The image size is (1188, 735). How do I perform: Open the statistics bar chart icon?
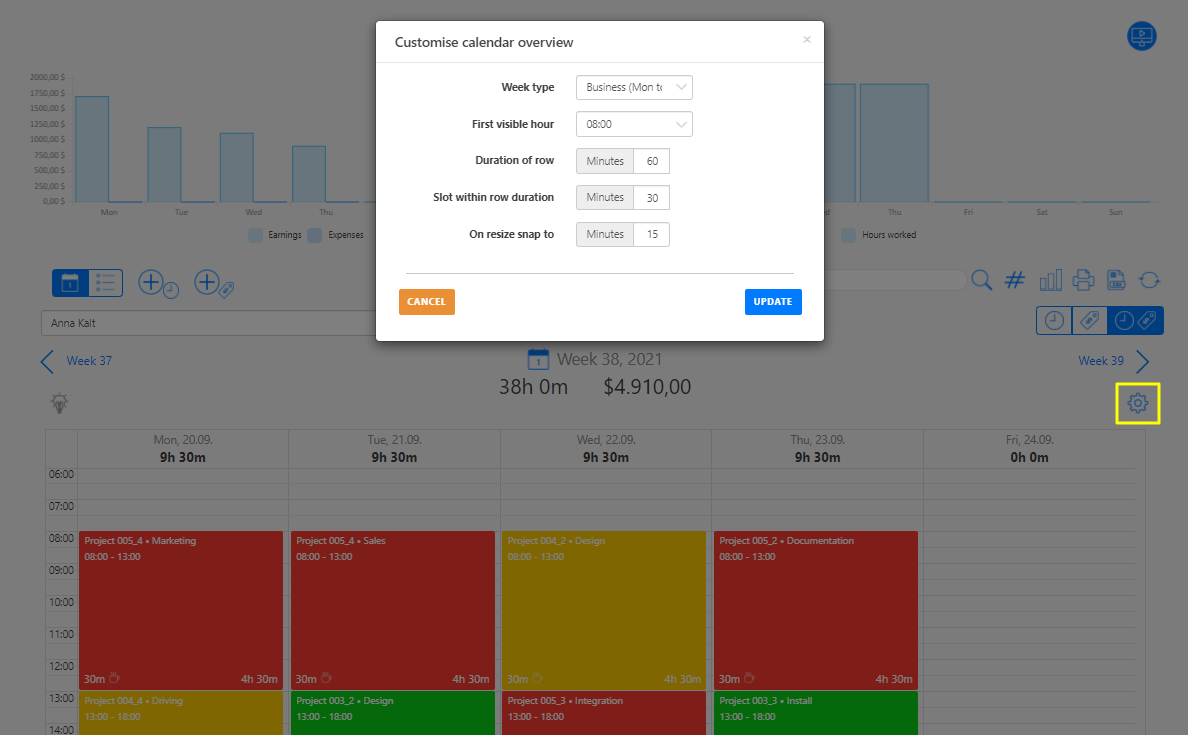pyautogui.click(x=1050, y=281)
